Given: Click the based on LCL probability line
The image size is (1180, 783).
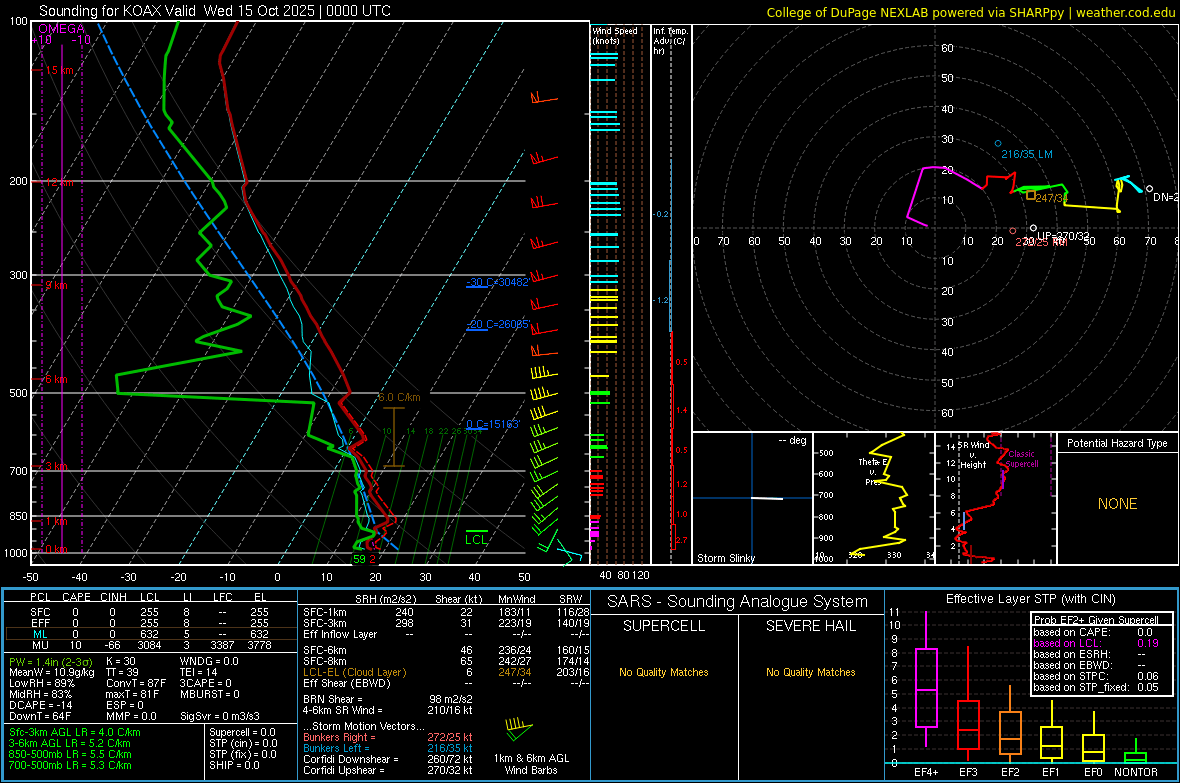Looking at the screenshot, I should pyautogui.click(x=1096, y=644).
